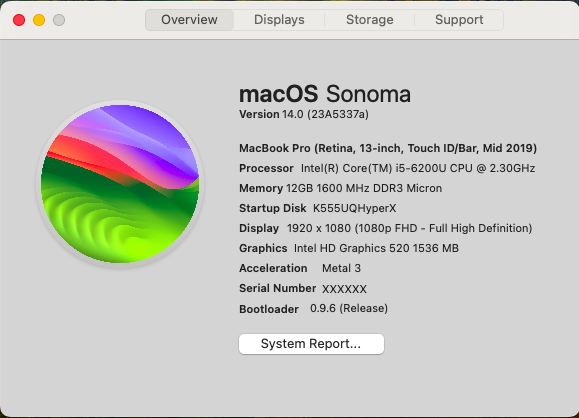Click the i5-6200U processor value

418,168
